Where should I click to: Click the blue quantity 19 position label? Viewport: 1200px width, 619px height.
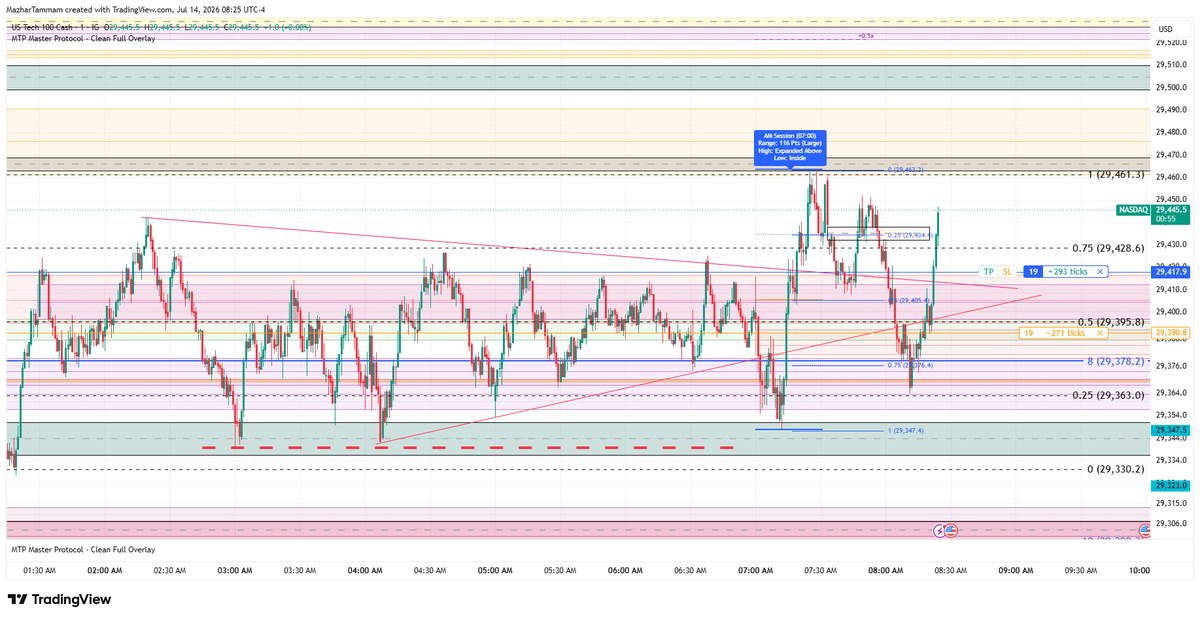tap(1033, 272)
